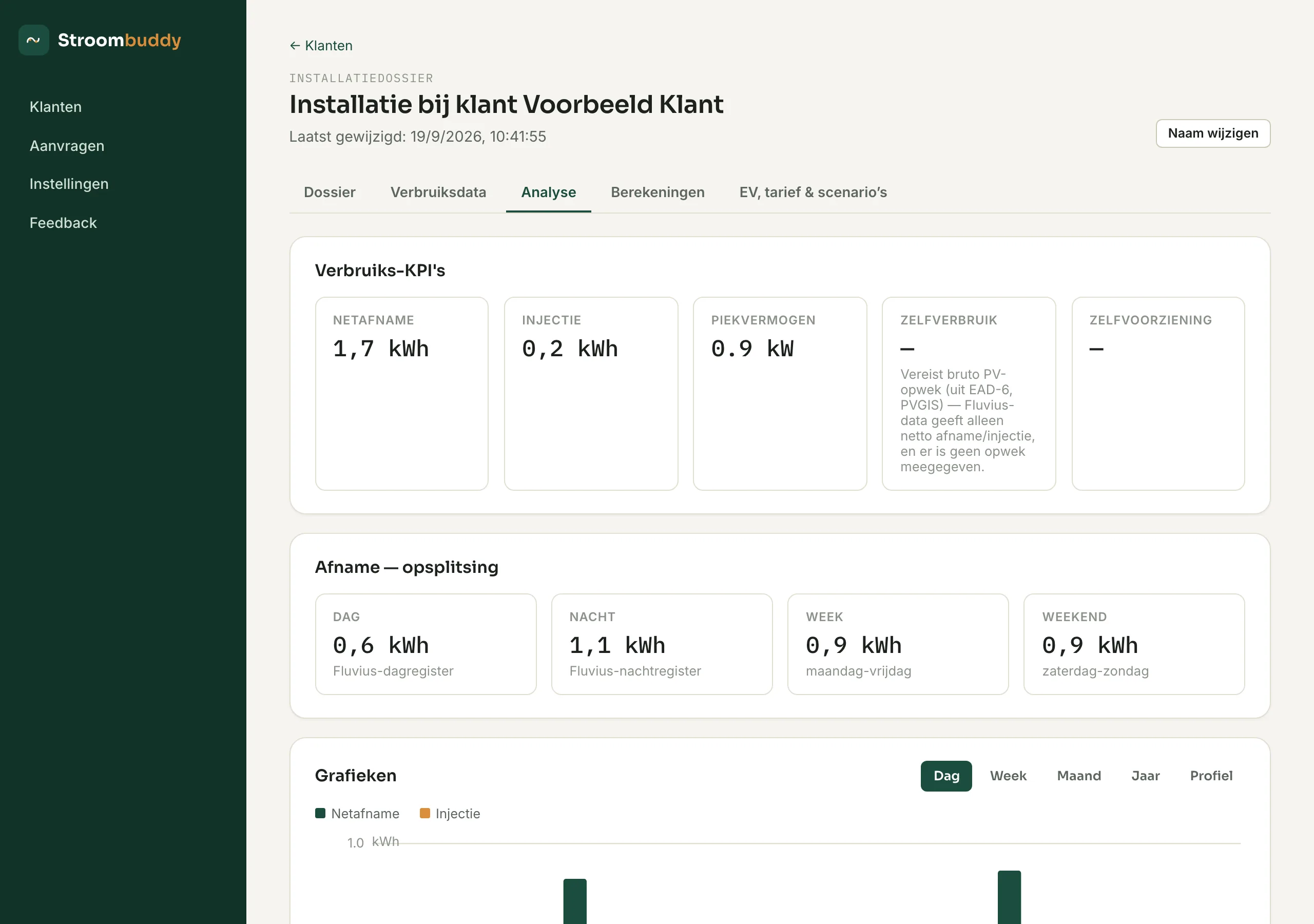
Task: Select the Profiel chart view
Action: (1211, 776)
